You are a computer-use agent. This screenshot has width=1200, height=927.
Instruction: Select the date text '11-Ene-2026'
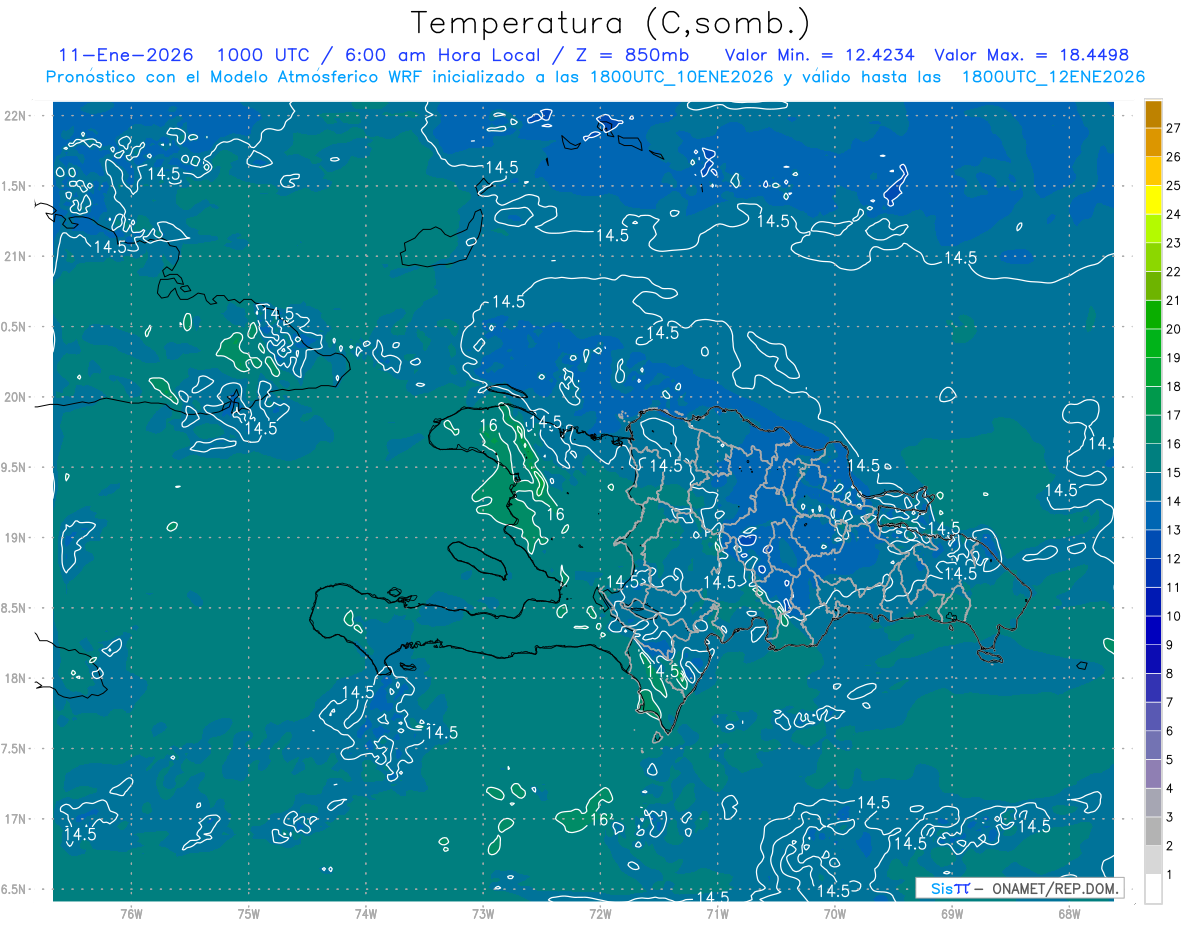[x=125, y=55]
